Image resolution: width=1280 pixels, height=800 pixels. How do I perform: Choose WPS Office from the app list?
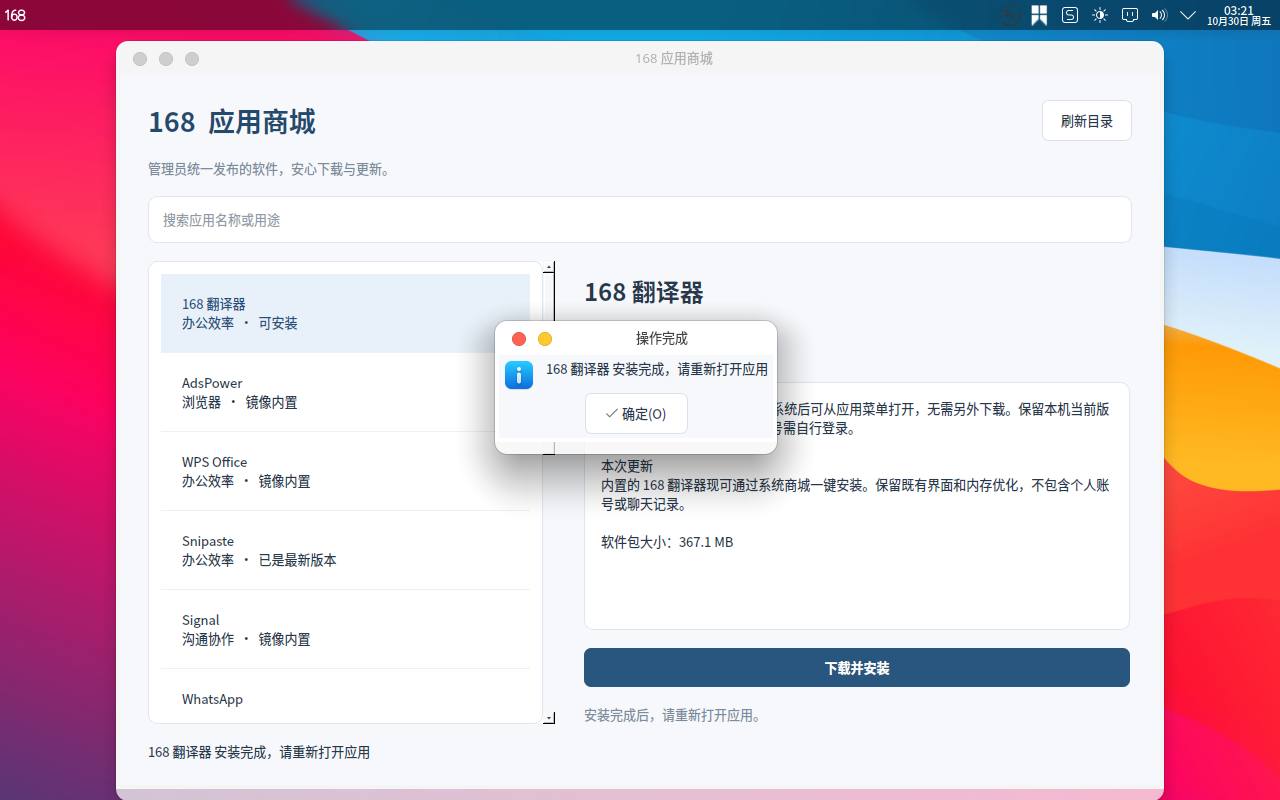(x=345, y=471)
